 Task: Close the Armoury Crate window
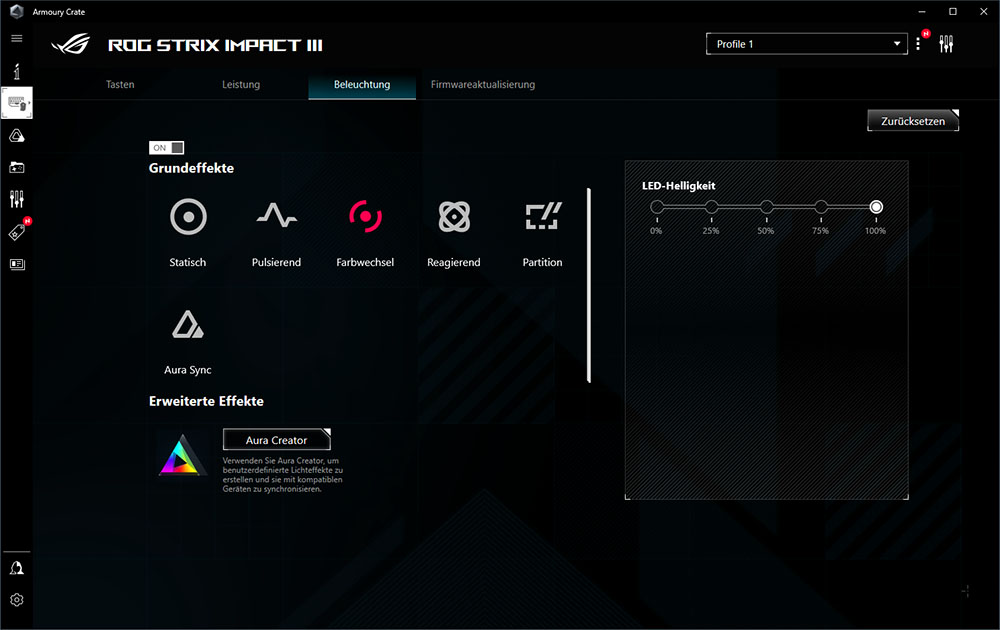coord(983,11)
